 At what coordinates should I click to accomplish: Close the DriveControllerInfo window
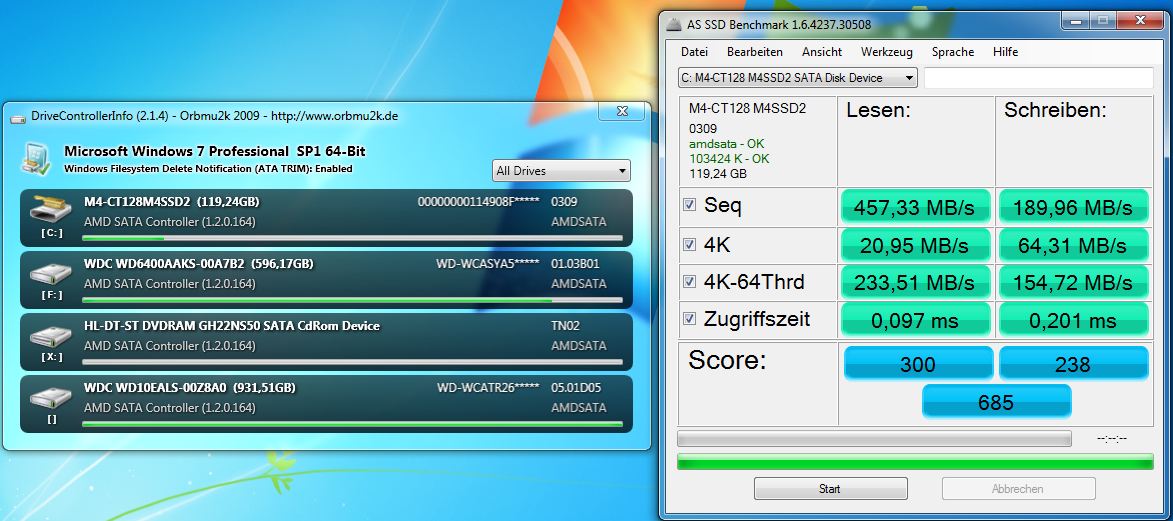(622, 111)
